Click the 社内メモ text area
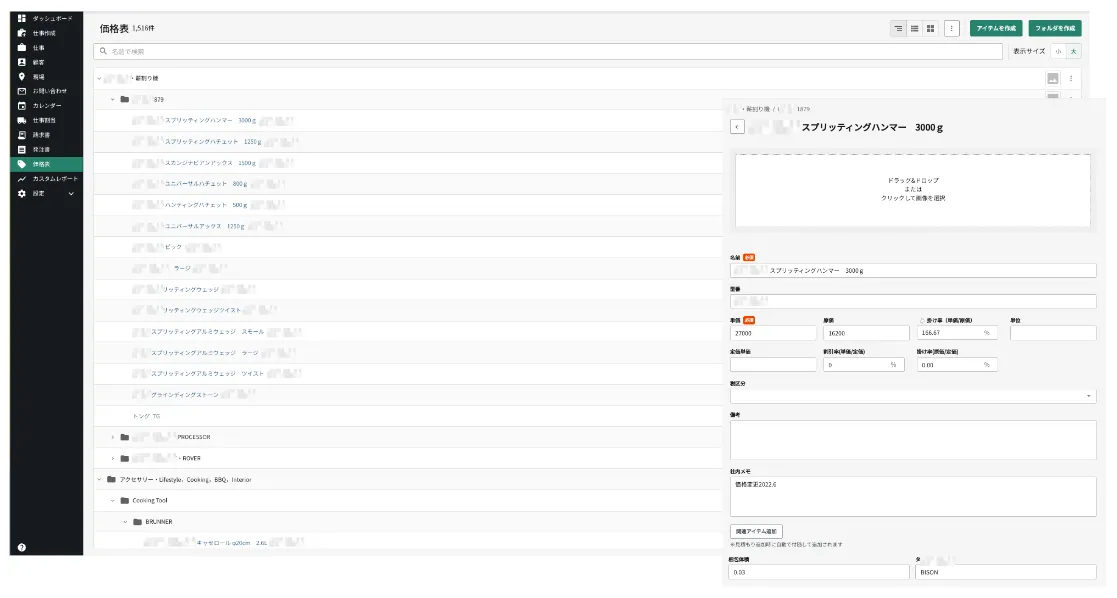 (913, 496)
